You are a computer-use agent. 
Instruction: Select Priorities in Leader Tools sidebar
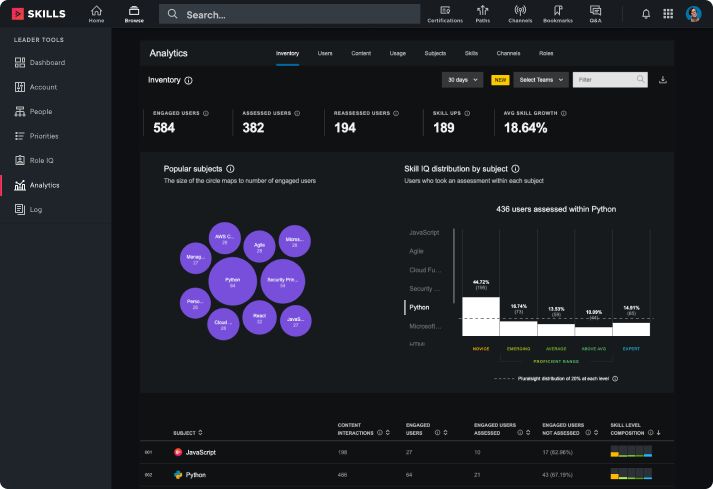[x=43, y=136]
